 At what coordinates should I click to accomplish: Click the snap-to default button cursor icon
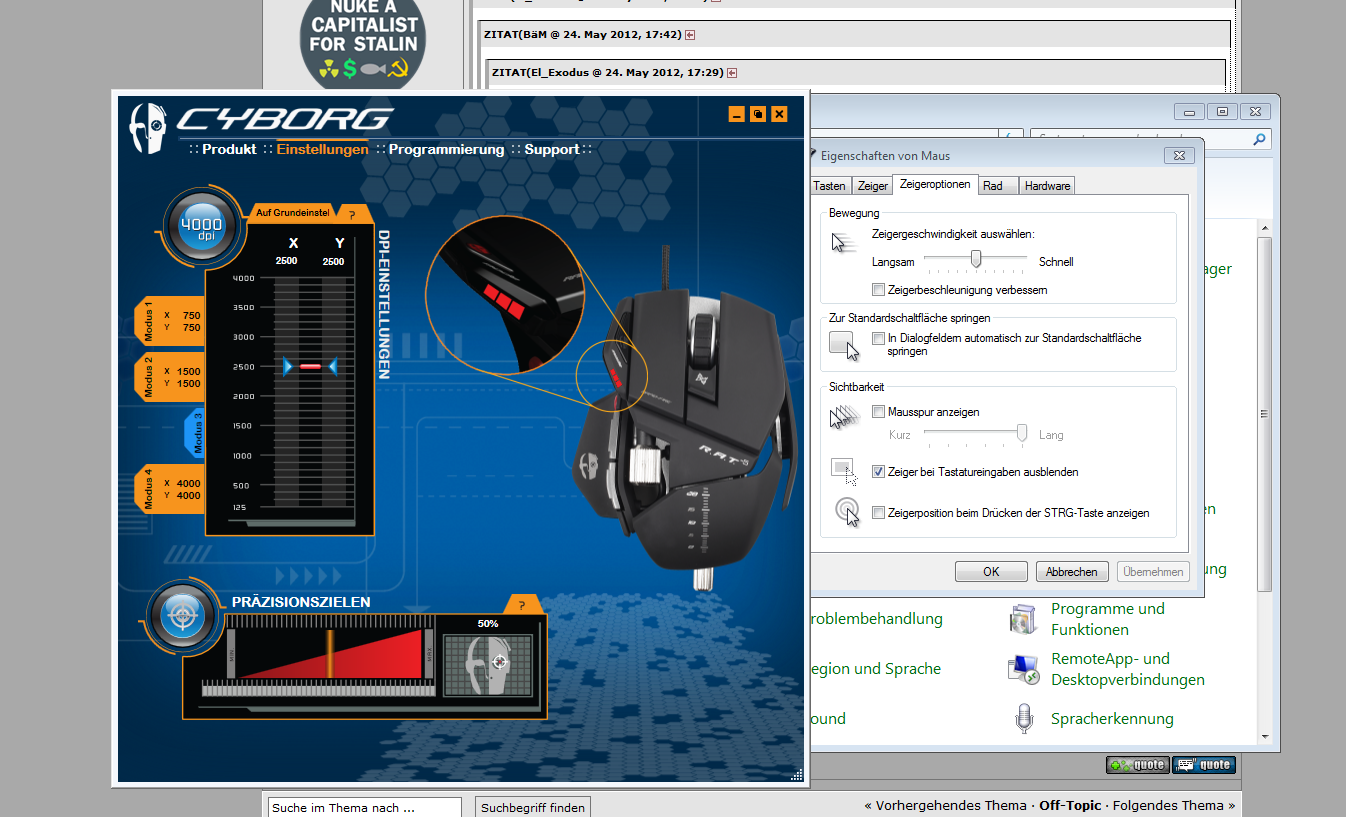coord(844,345)
